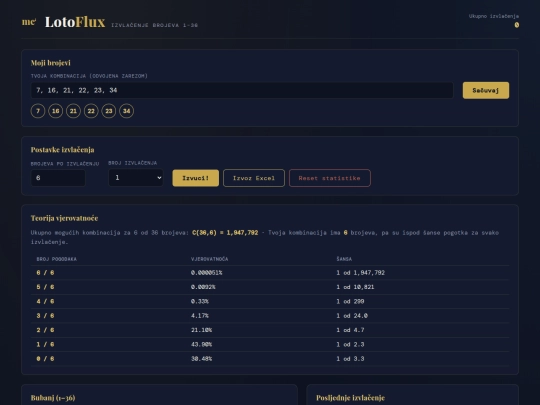Start the draw with Izvuci! button
540x405 pixels.
[x=196, y=178]
